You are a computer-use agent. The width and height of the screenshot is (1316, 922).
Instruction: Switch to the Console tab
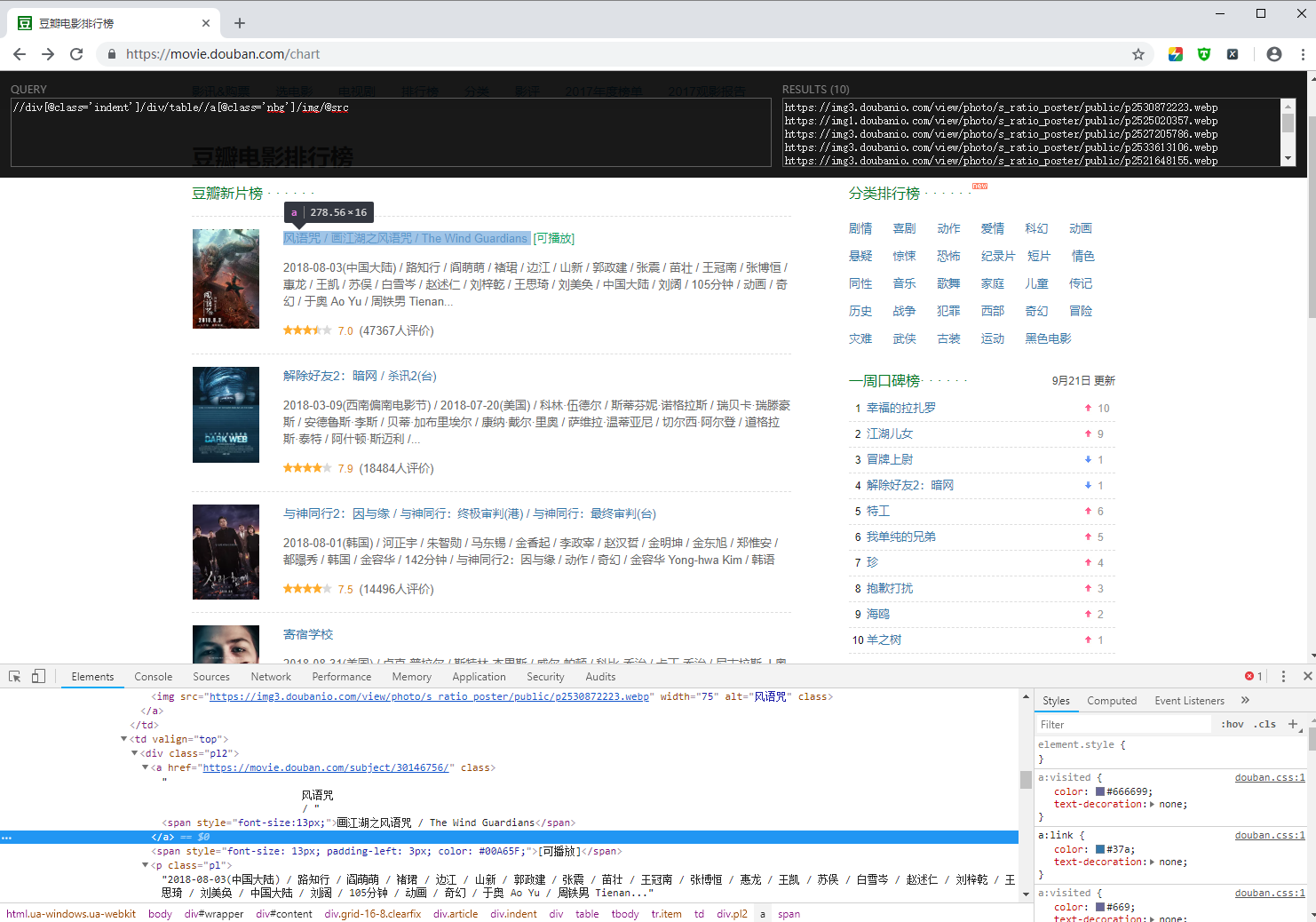click(x=154, y=677)
